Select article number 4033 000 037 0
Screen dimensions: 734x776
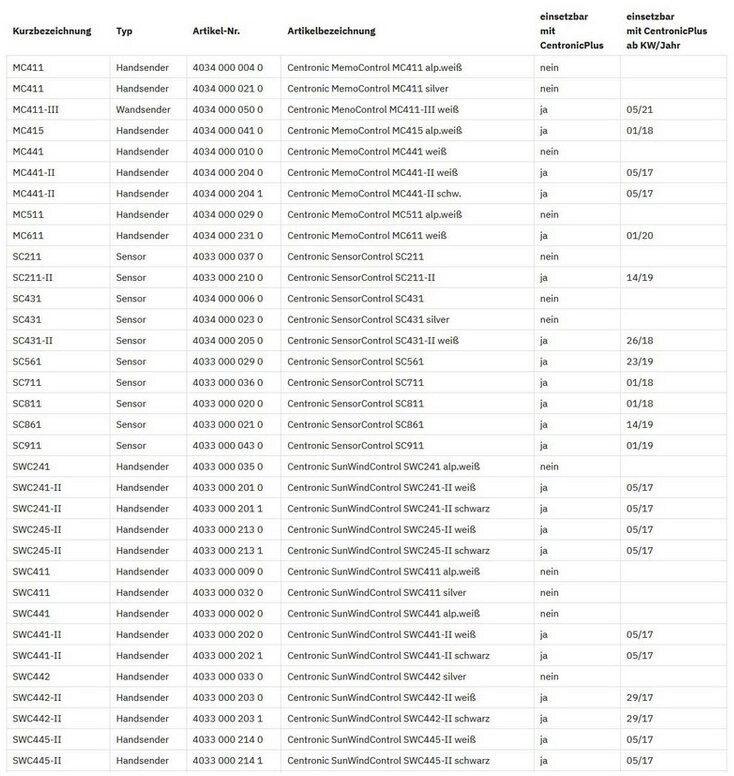click(x=227, y=256)
